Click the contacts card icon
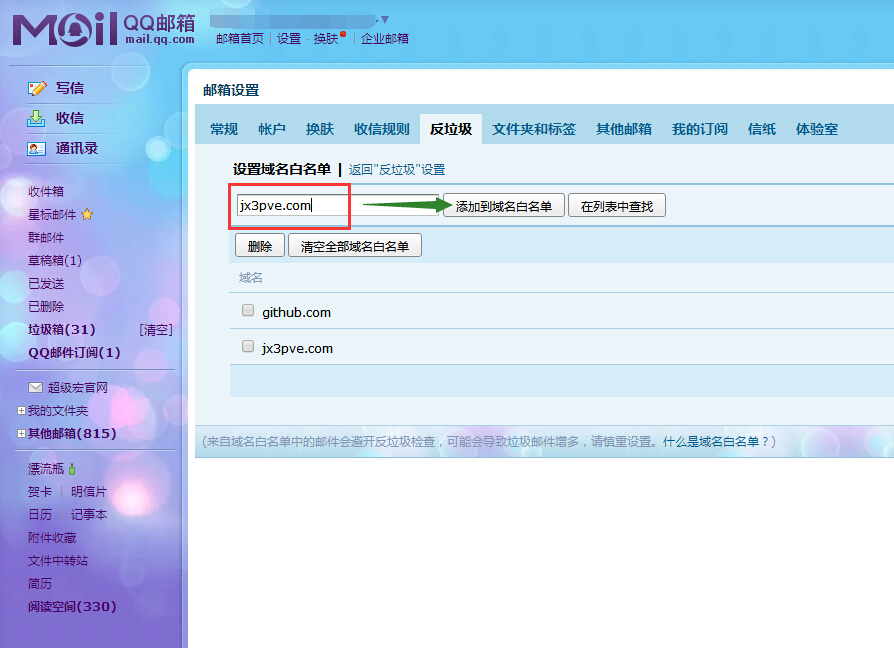The image size is (894, 648). (x=37, y=148)
